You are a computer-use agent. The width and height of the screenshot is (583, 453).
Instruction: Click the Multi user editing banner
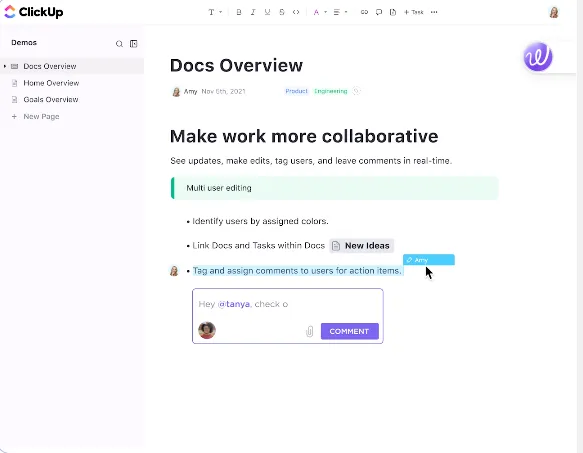[x=334, y=188]
